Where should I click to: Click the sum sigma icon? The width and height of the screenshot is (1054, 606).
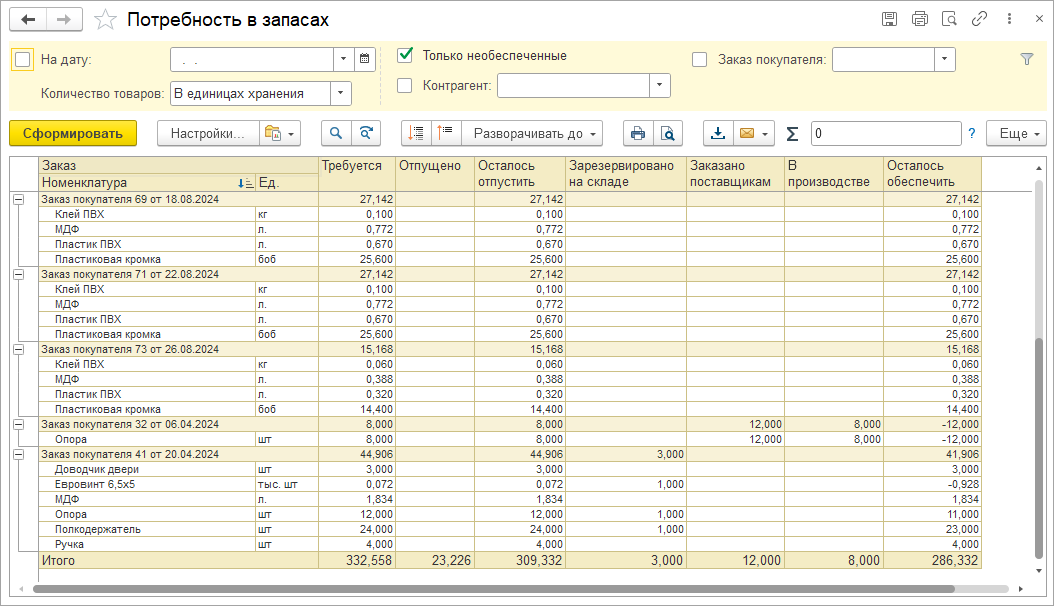click(x=792, y=133)
